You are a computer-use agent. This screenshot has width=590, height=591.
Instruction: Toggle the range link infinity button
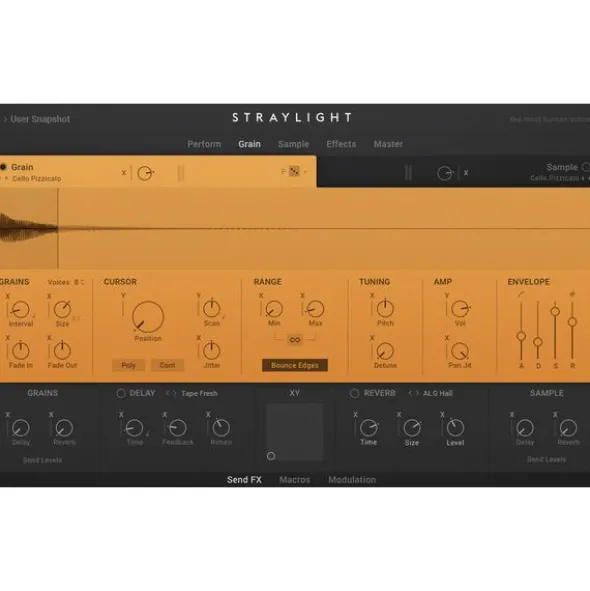click(294, 340)
